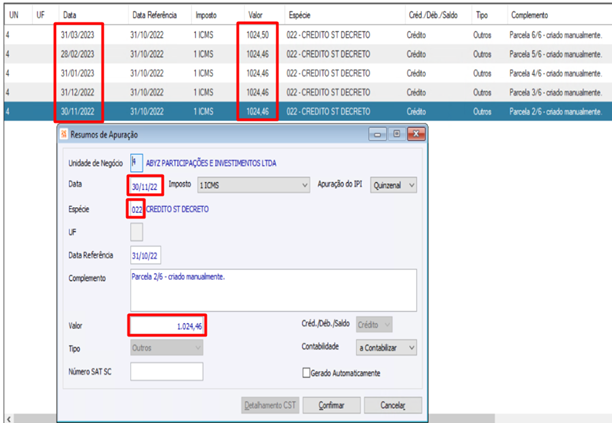Open the Contabilidade a Contabilizar dropdown

coord(386,347)
